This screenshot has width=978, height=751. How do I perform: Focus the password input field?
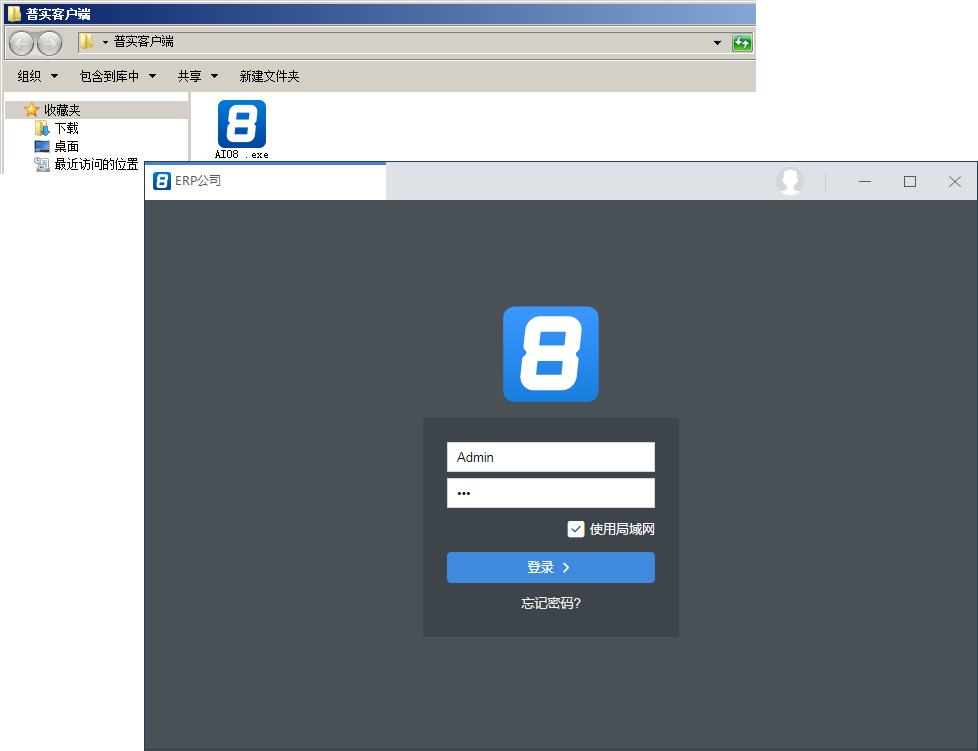click(550, 493)
